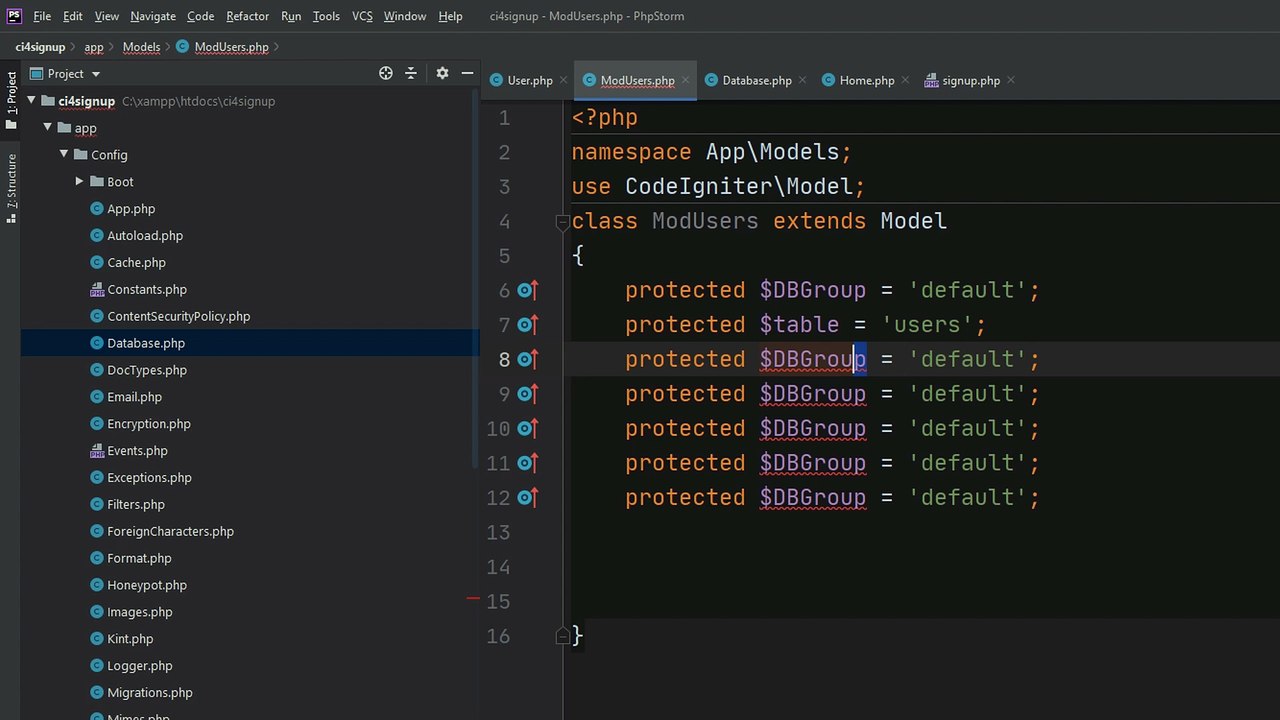Open Project panel settings gear

[x=442, y=73]
